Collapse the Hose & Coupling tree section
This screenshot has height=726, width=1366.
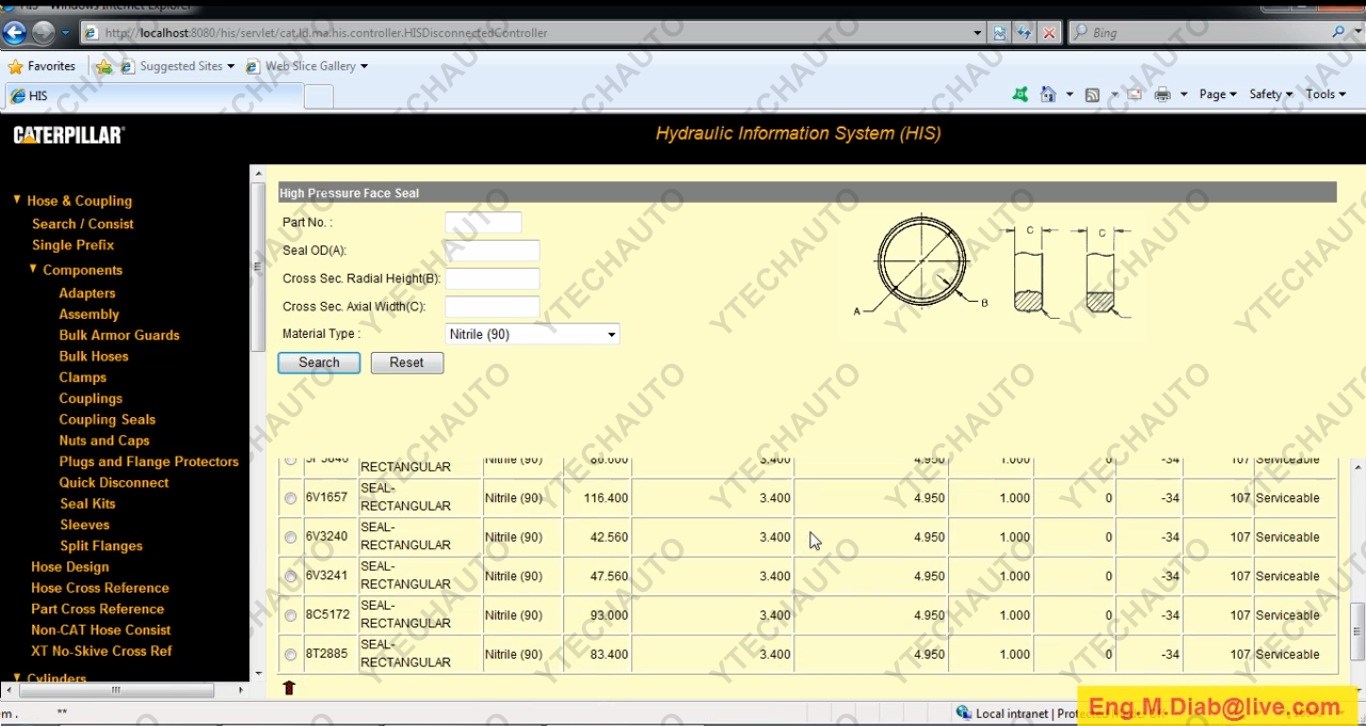click(17, 200)
